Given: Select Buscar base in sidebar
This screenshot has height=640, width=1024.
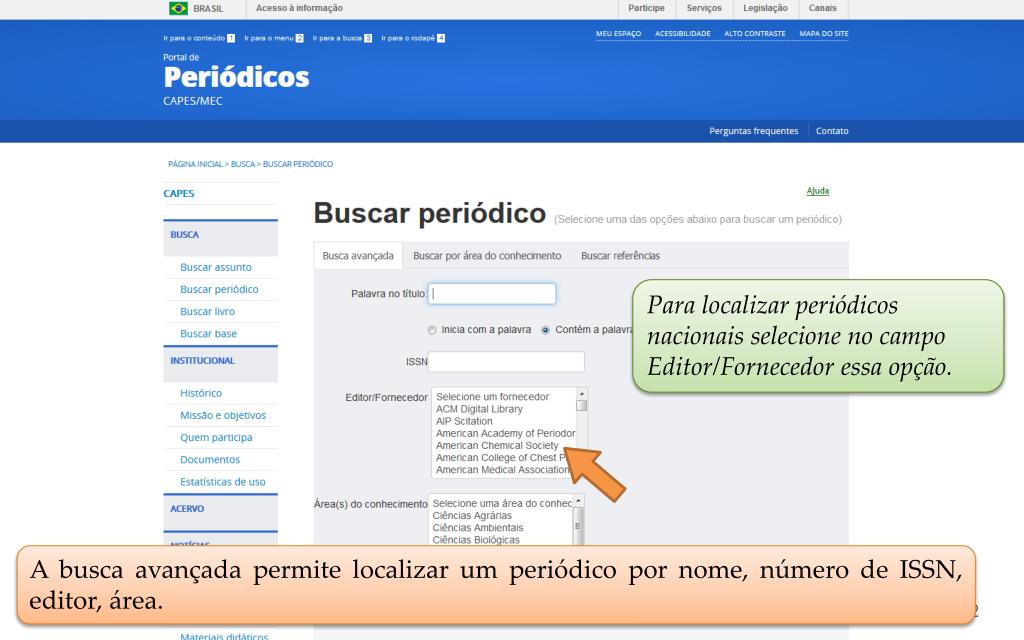Looking at the screenshot, I should pos(208,334).
